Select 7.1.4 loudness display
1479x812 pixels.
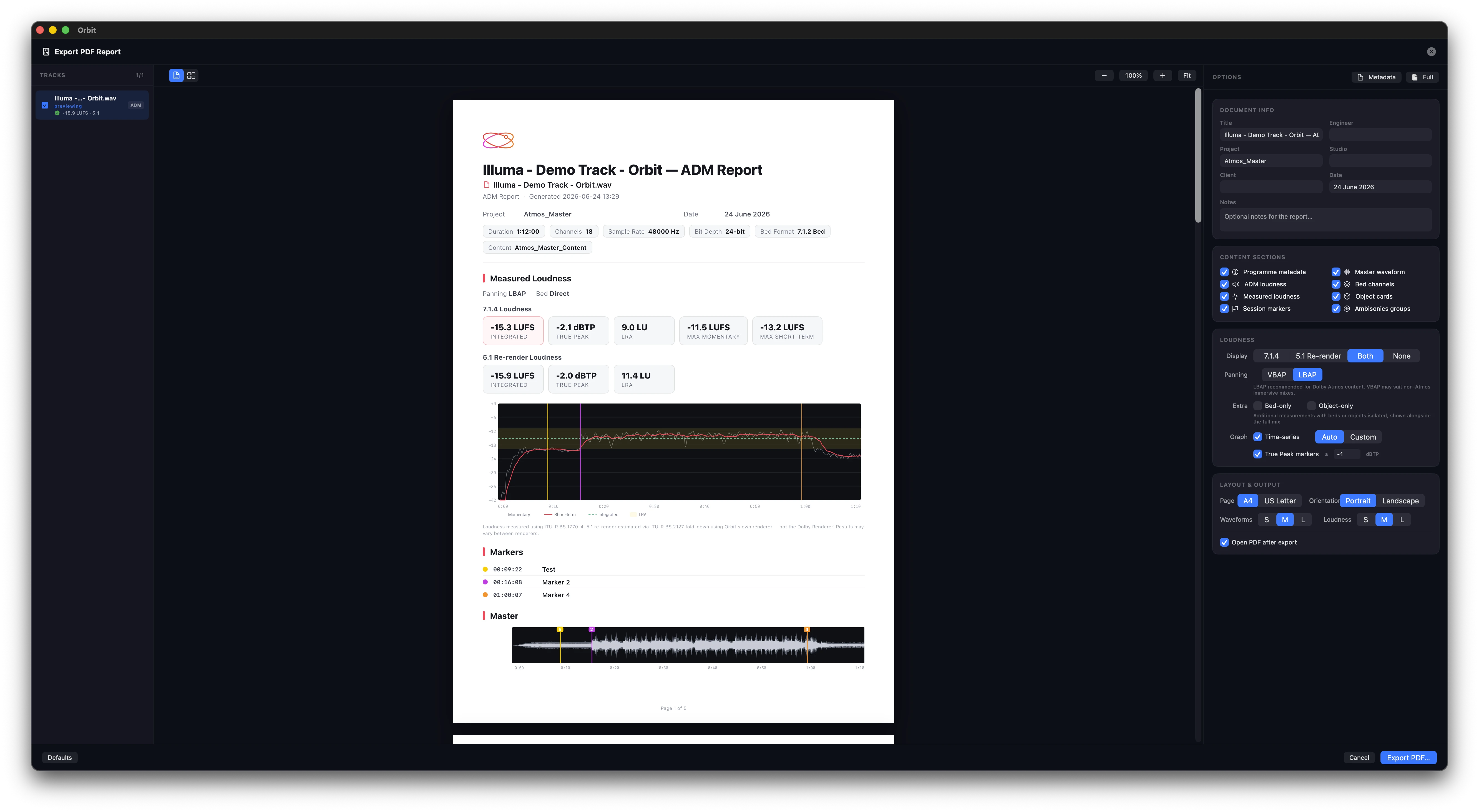tap(1271, 356)
